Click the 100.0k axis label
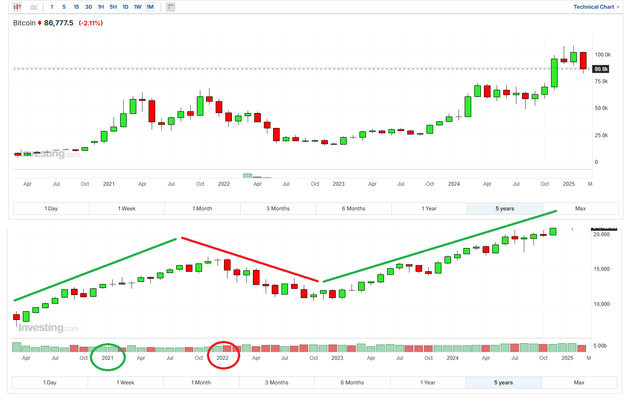This screenshot has width=640, height=401. click(x=602, y=55)
